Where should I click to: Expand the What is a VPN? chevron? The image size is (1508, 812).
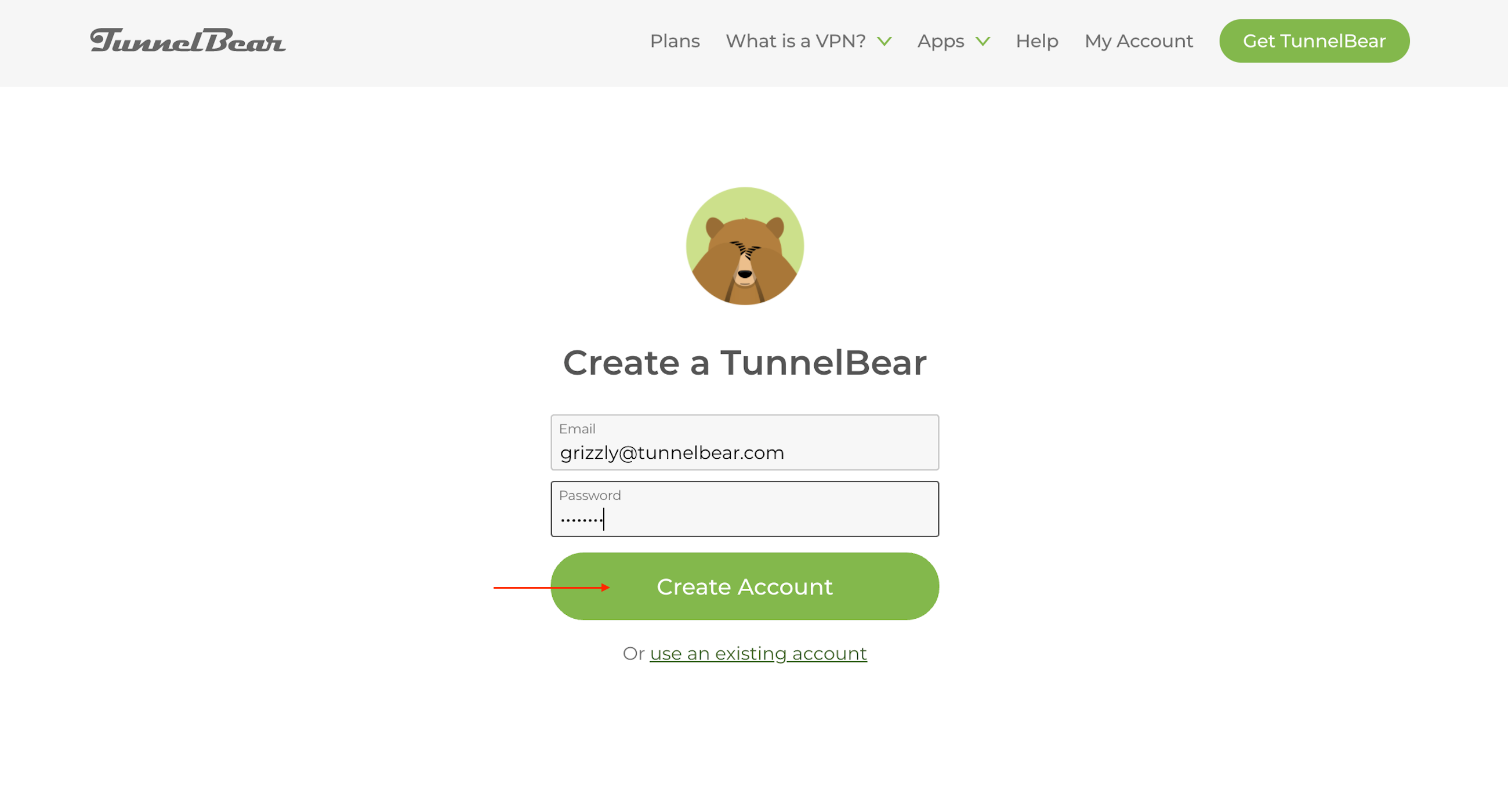[x=884, y=42]
